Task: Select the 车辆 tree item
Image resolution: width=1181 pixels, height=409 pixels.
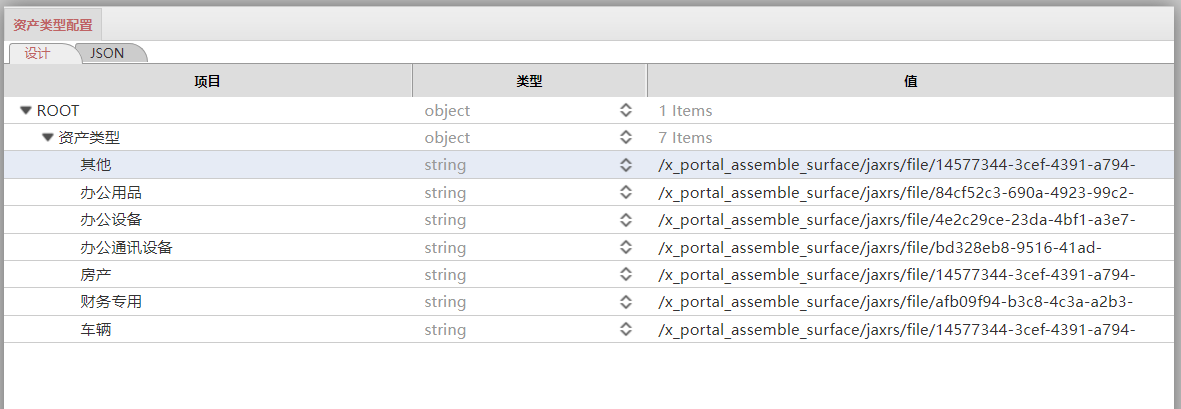Action: pyautogui.click(x=96, y=329)
